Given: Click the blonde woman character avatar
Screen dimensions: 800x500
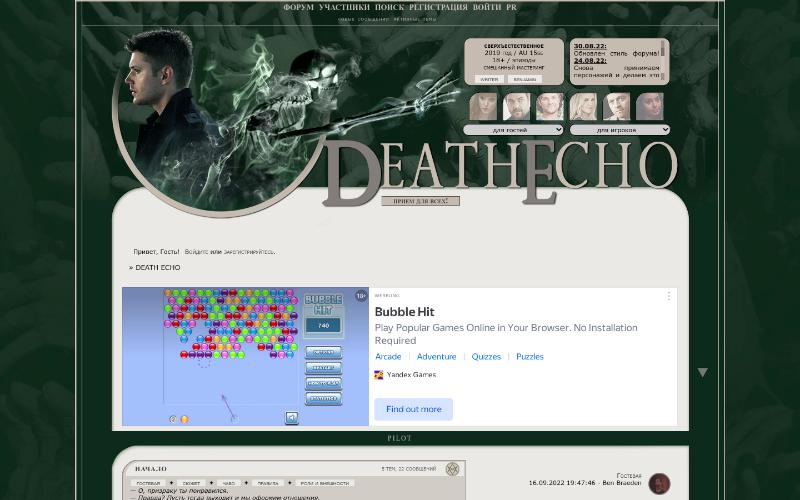Looking at the screenshot, I should point(584,106).
